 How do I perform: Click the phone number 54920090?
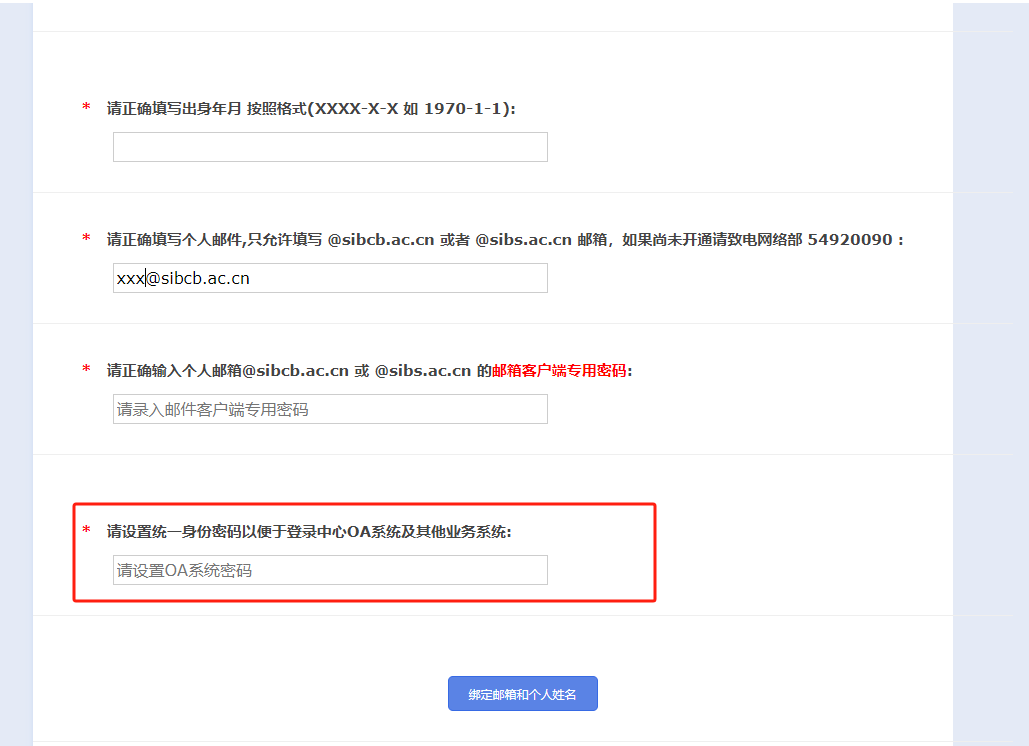coord(849,240)
